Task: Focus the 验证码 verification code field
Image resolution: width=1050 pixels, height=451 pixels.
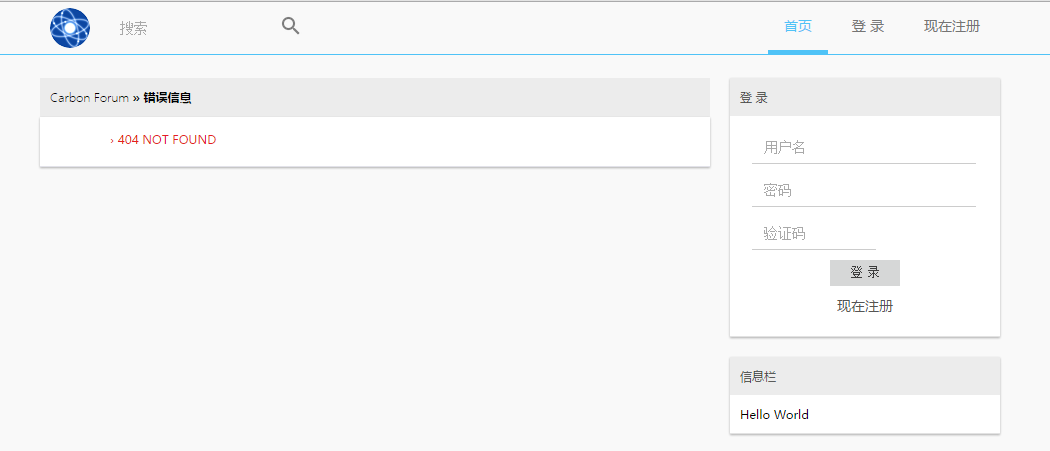Action: 814,235
